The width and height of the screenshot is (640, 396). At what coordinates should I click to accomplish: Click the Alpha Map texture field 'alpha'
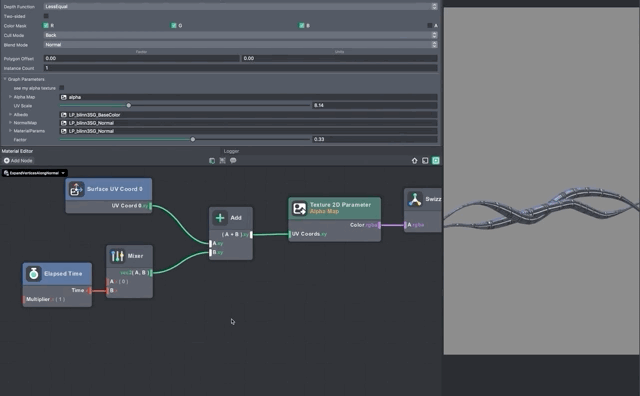click(x=249, y=97)
